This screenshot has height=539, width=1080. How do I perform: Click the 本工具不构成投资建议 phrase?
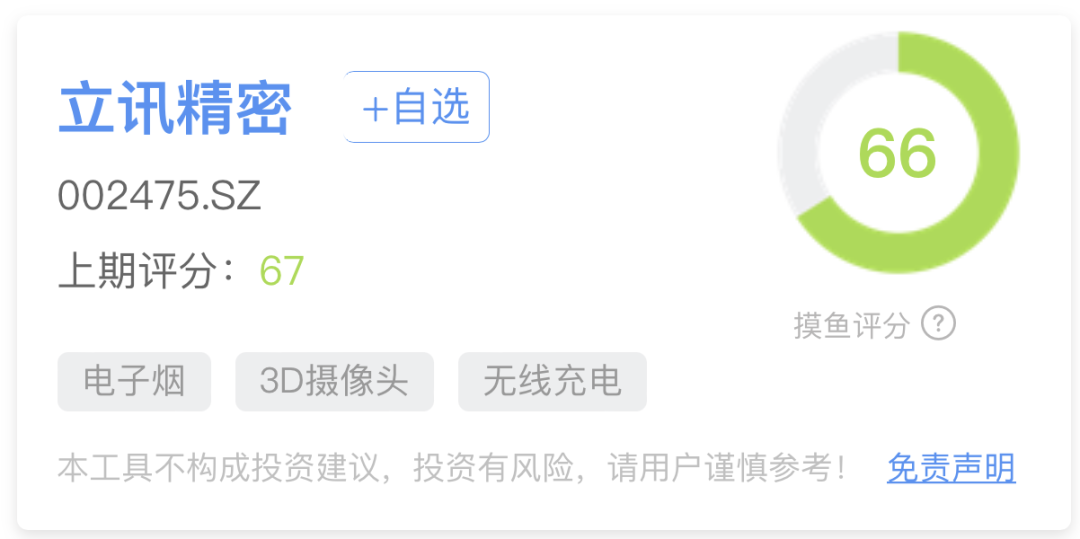[218, 469]
